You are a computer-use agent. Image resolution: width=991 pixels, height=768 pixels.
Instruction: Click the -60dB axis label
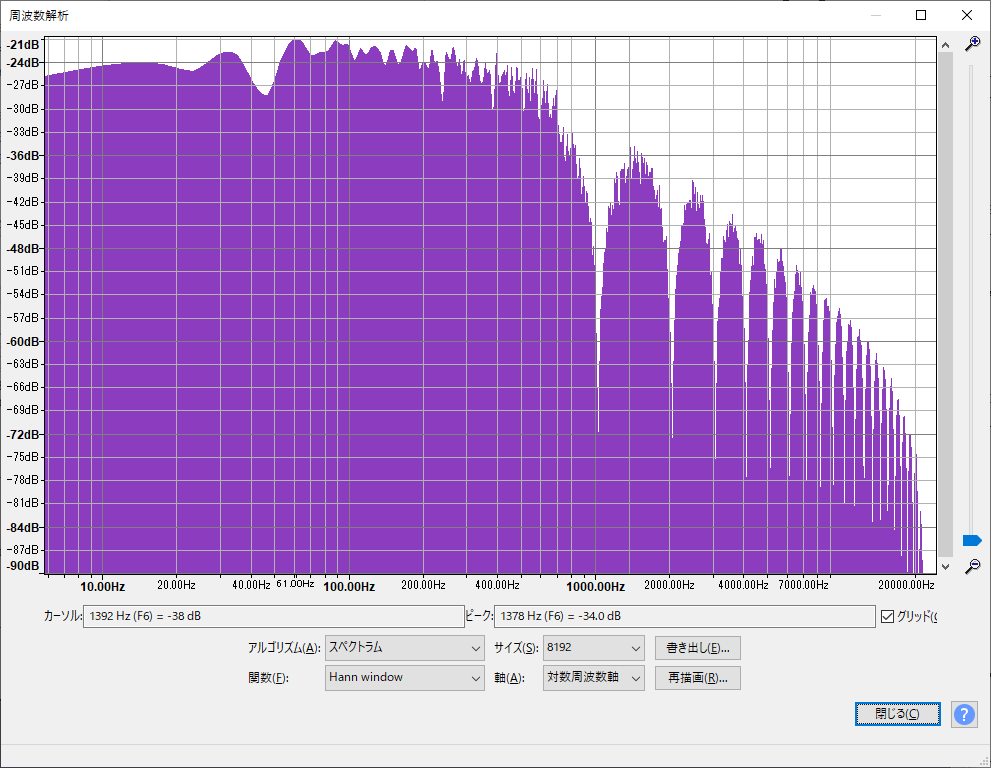(23, 341)
